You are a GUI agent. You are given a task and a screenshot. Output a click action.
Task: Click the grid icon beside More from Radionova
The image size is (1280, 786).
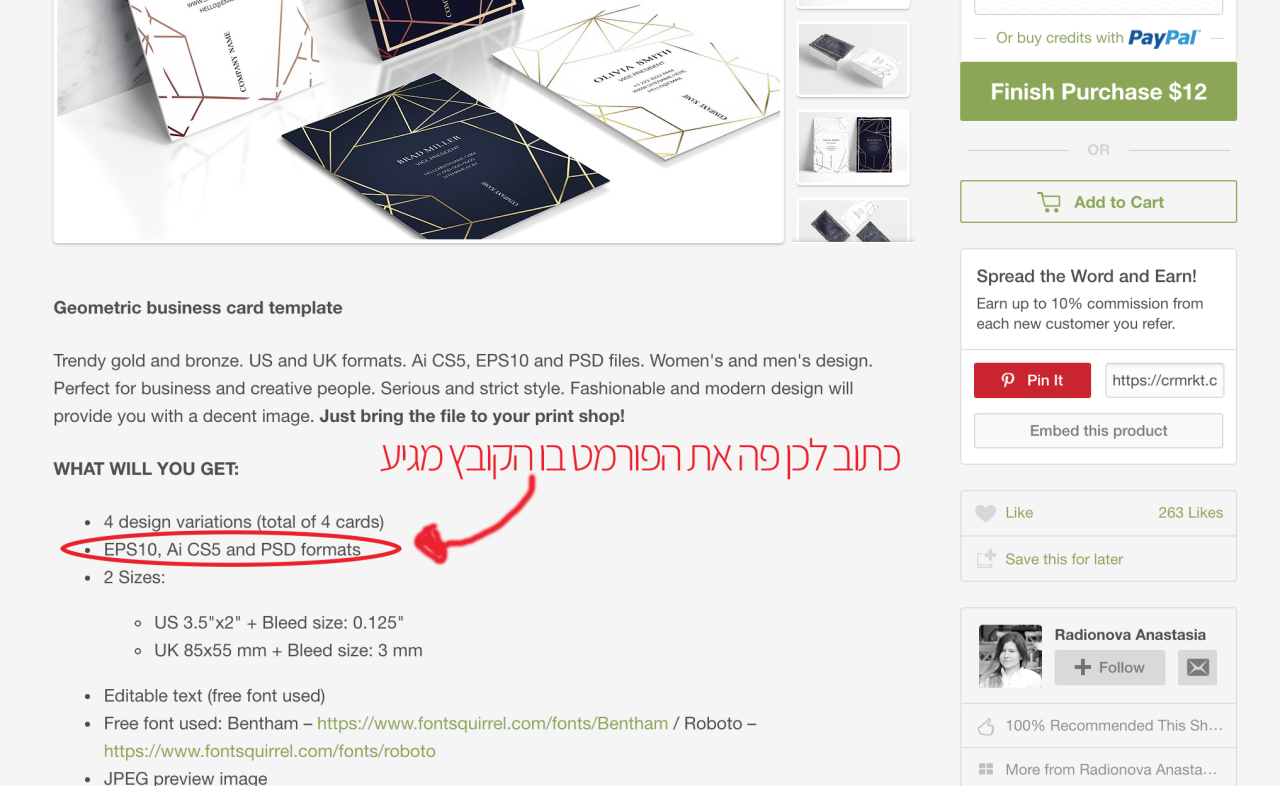pos(986,769)
